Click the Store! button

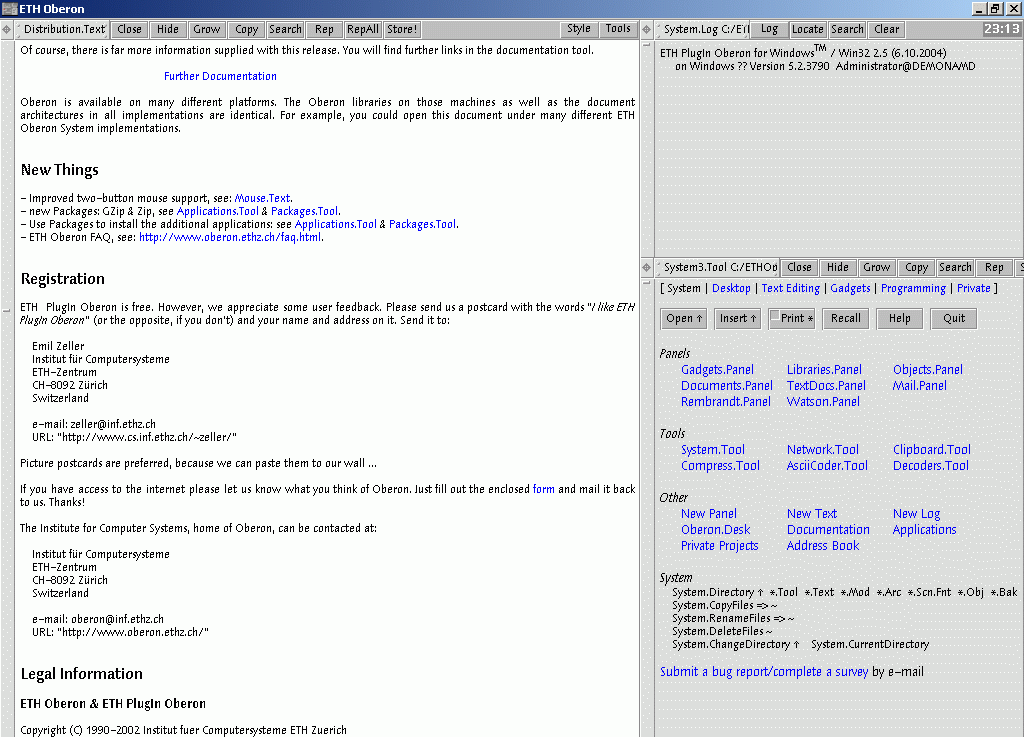[402, 29]
